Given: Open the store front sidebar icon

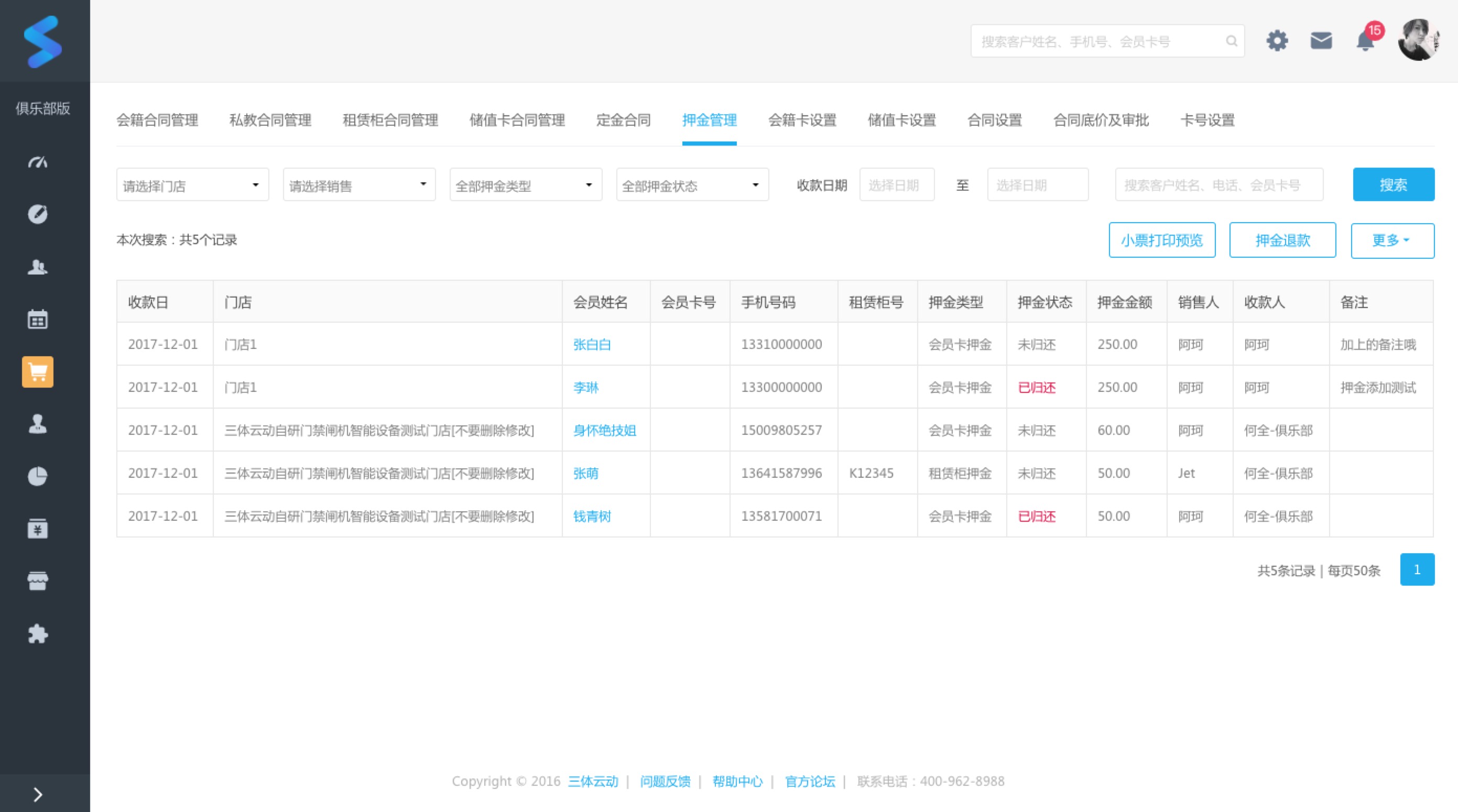Looking at the screenshot, I should point(37,581).
